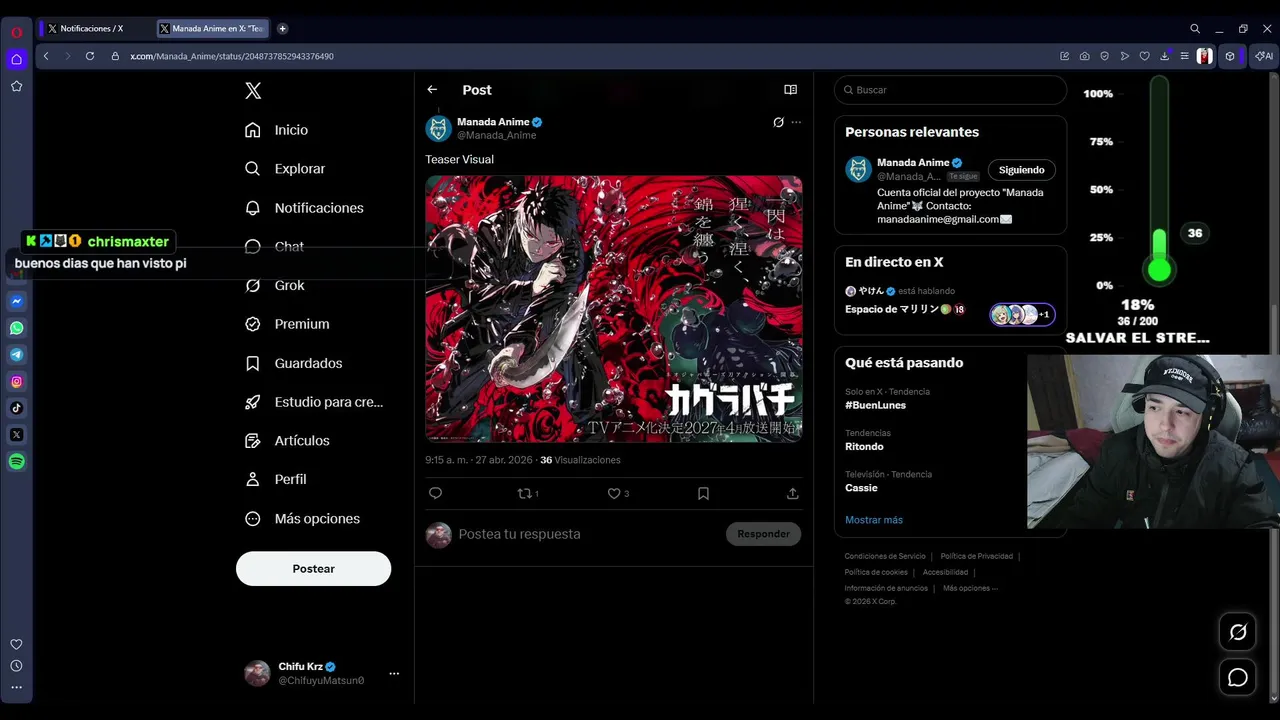Click the Postear button
The height and width of the screenshot is (720, 1280).
point(313,568)
